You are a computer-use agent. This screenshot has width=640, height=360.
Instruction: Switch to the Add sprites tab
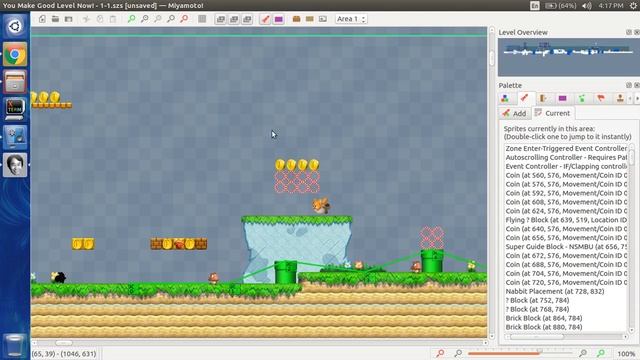point(514,113)
